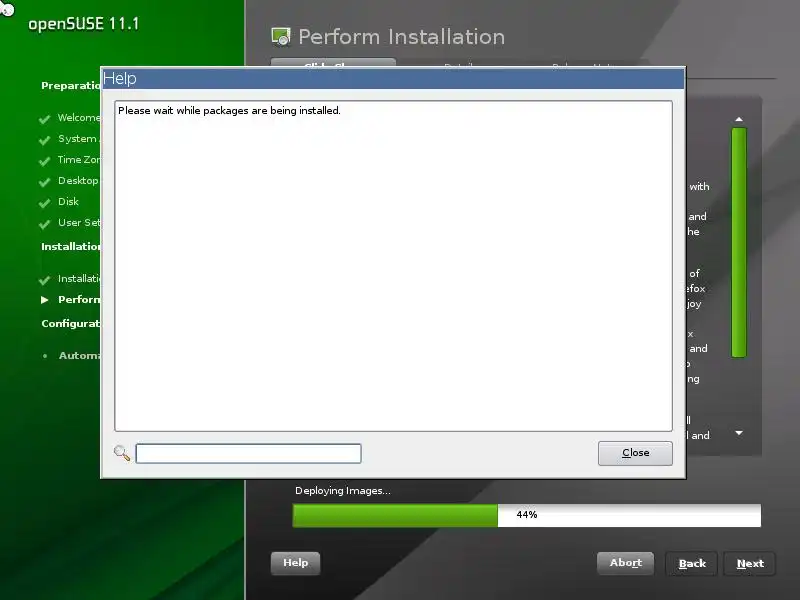Click the Installation step checkmark icon
The width and height of the screenshot is (800, 600).
44,280
